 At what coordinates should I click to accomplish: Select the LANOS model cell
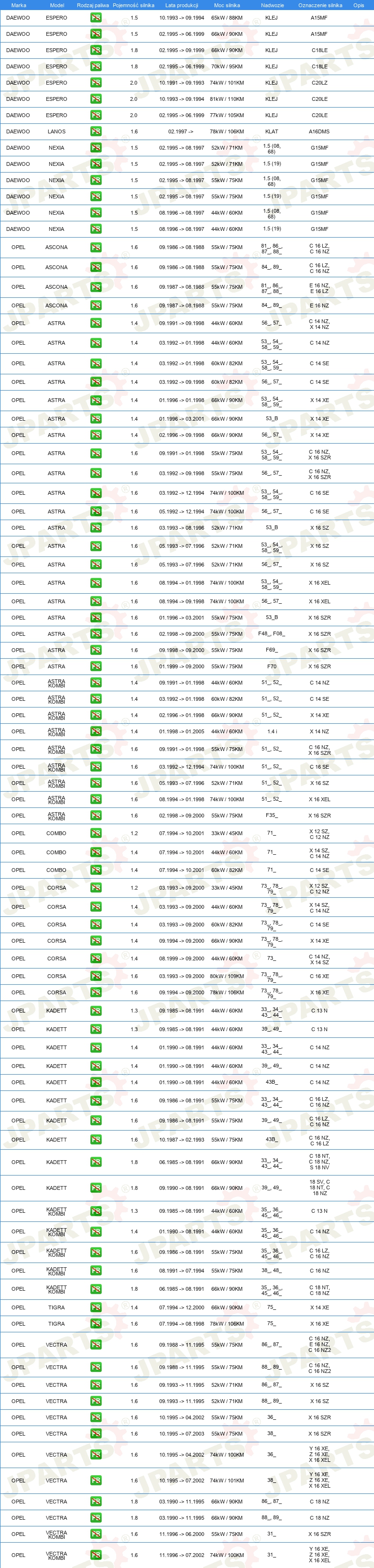(56, 131)
